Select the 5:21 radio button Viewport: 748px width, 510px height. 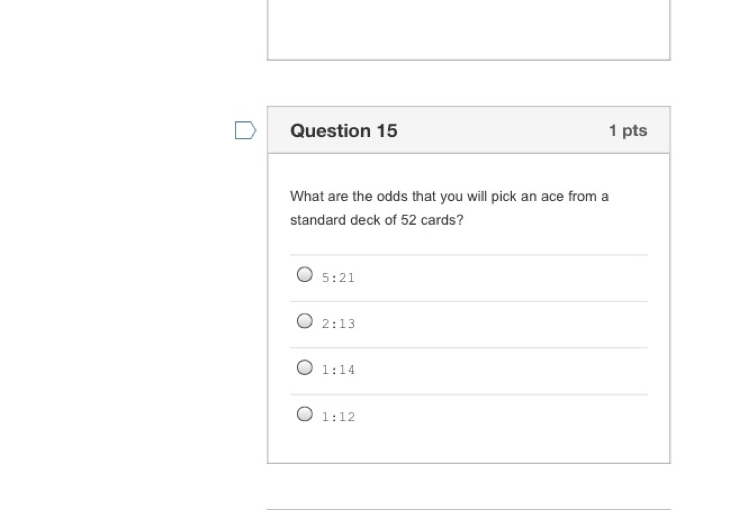305,274
